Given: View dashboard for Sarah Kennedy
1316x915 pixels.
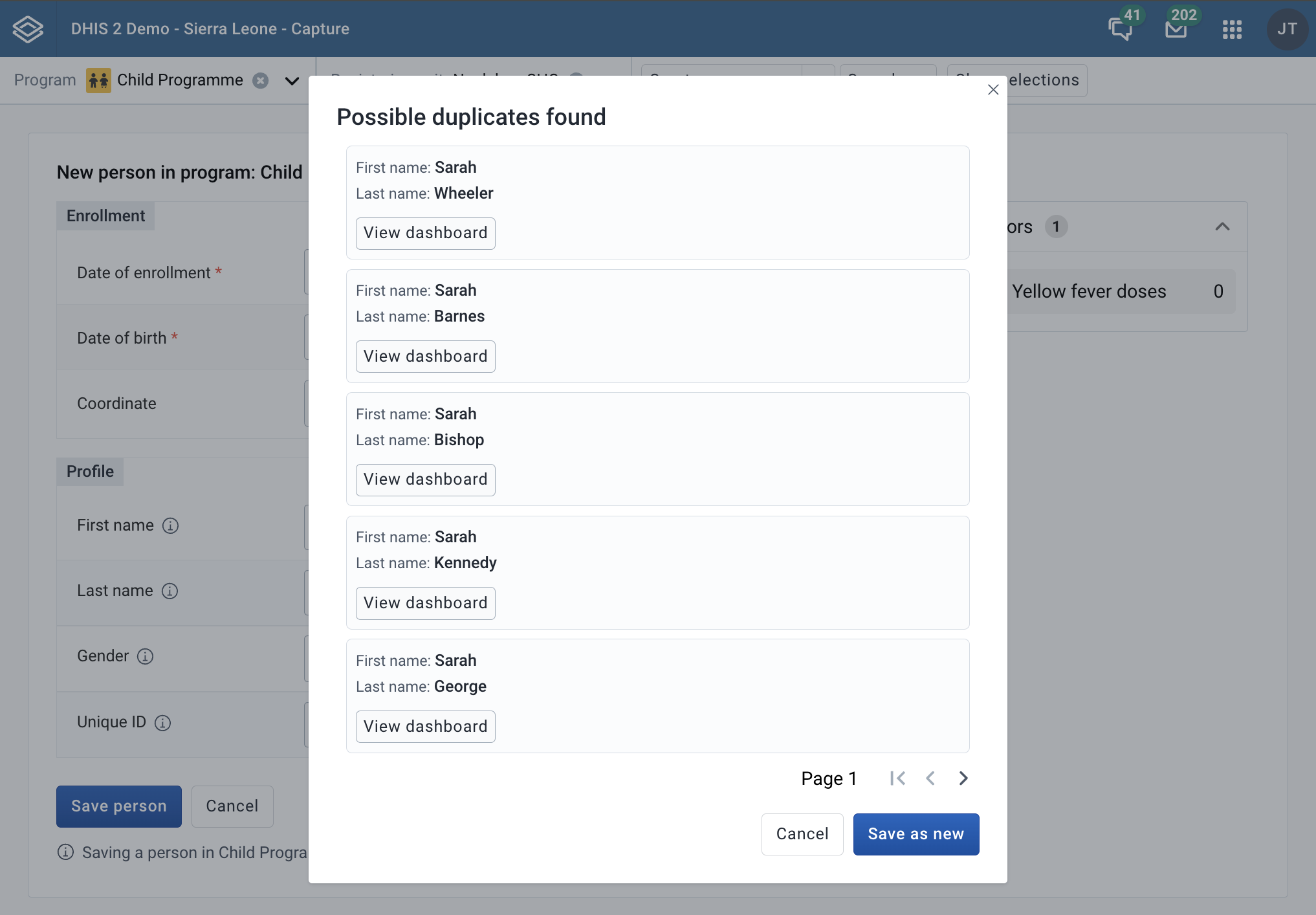Looking at the screenshot, I should click(x=425, y=603).
